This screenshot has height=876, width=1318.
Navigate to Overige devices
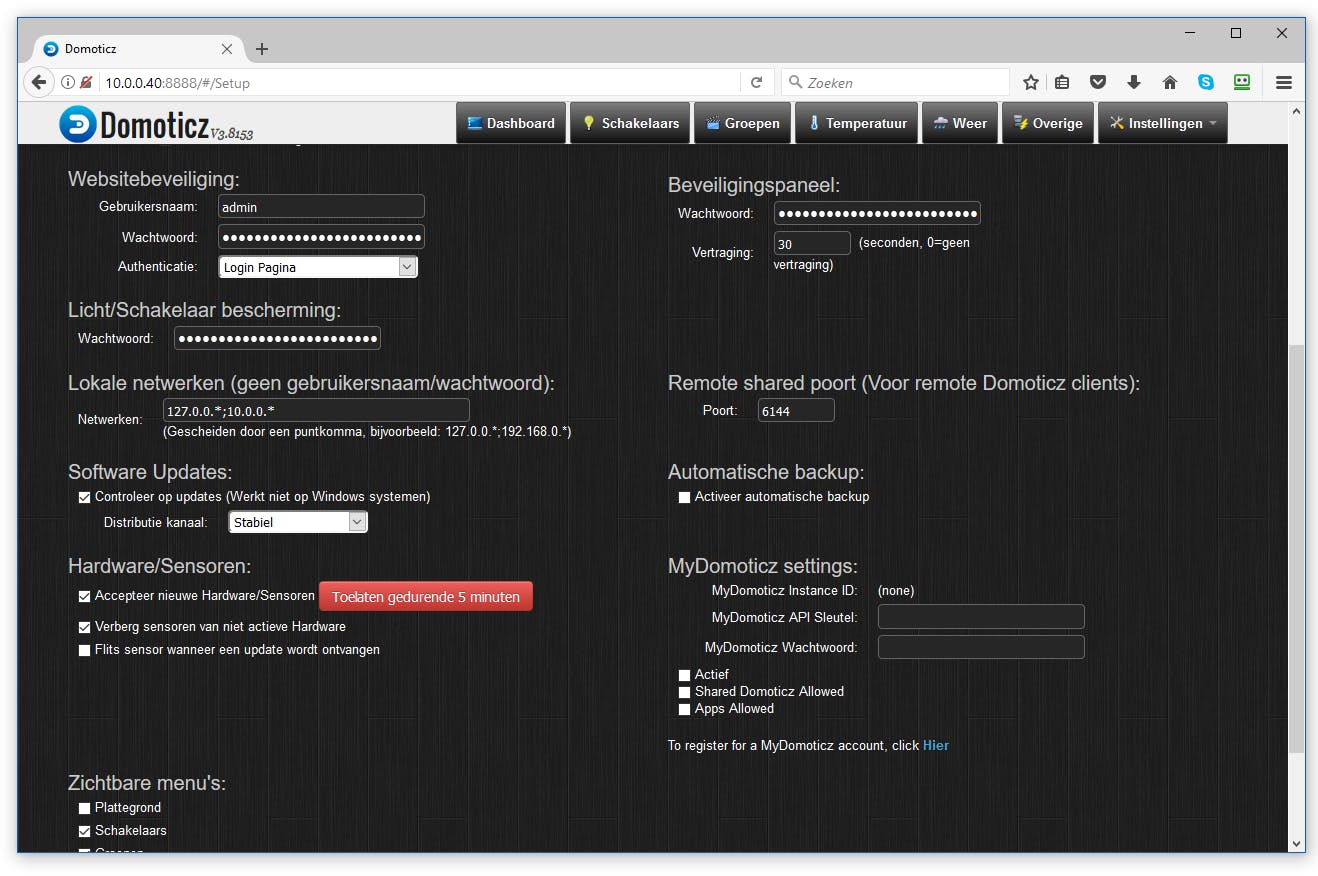tap(1048, 123)
